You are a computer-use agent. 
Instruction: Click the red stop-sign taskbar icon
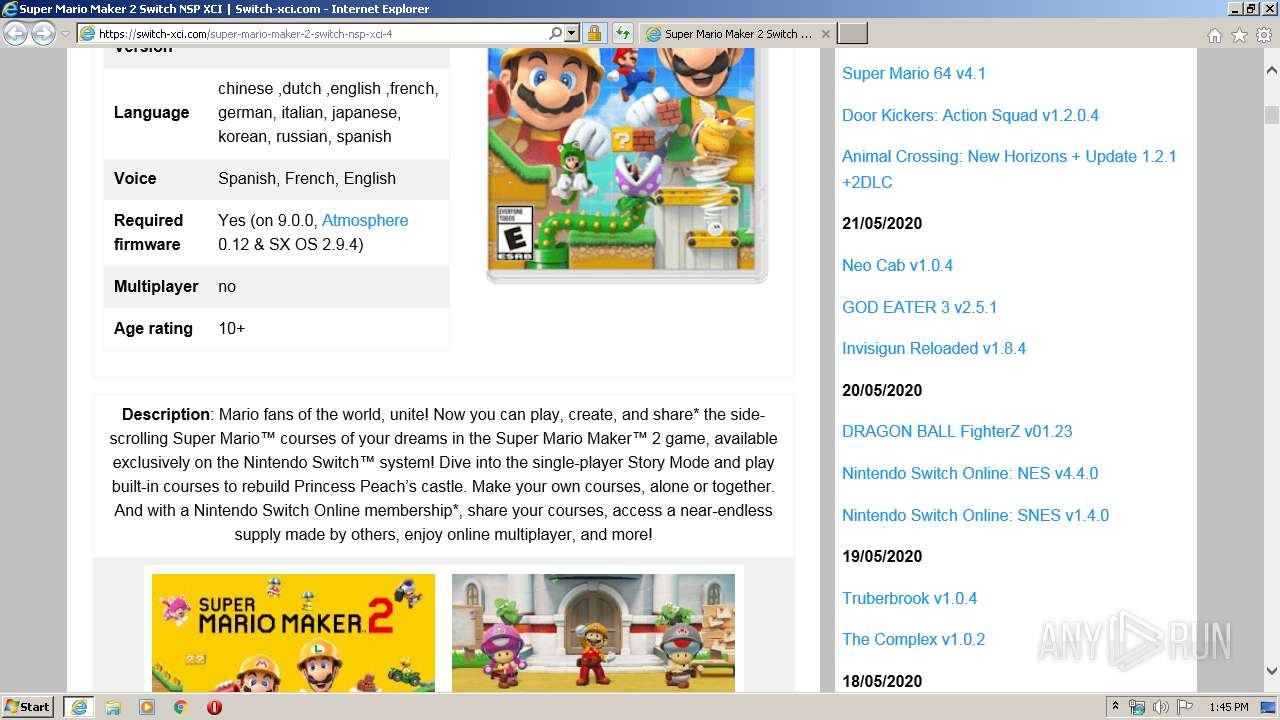214,707
